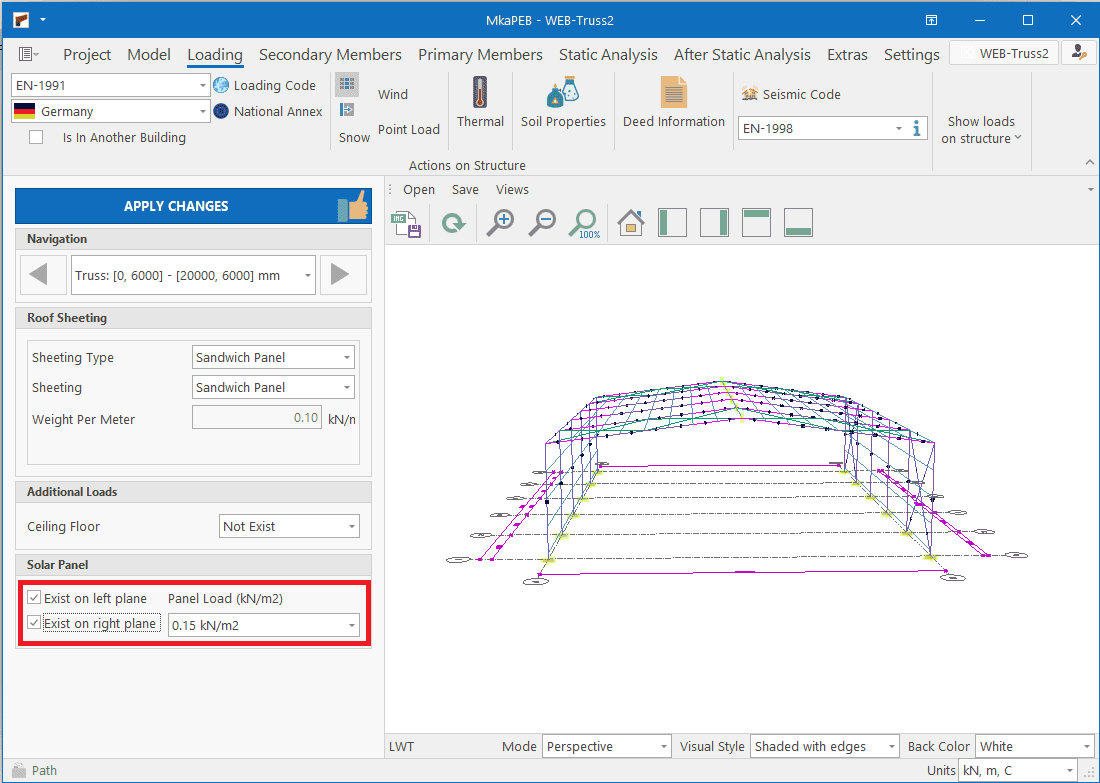Click the zoom out magnifier icon
The height and width of the screenshot is (783, 1100).
pos(541,222)
